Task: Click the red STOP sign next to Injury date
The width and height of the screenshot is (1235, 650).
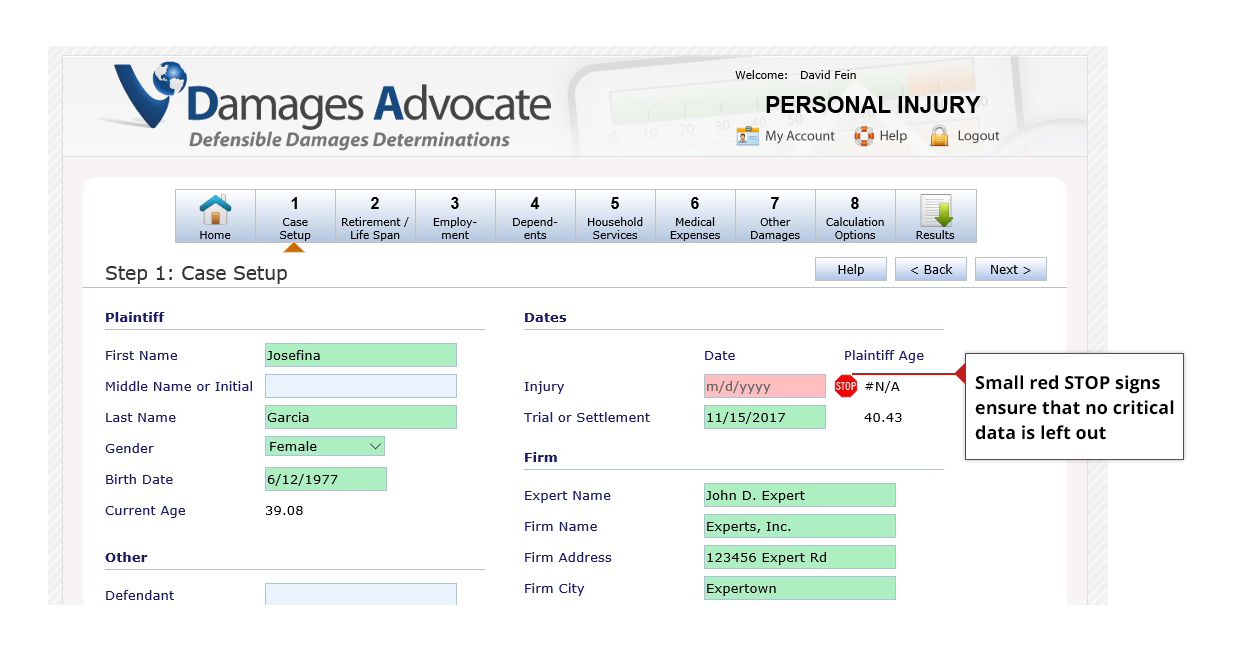Action: pos(846,386)
